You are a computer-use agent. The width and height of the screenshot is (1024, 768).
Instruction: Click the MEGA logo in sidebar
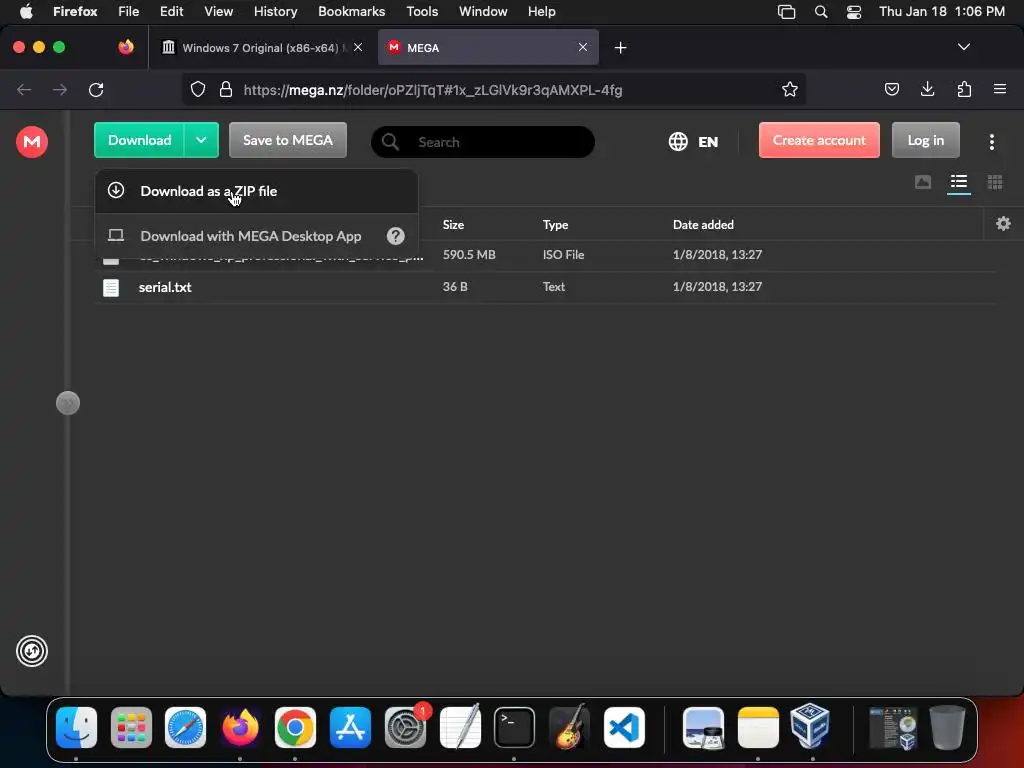pyautogui.click(x=31, y=141)
